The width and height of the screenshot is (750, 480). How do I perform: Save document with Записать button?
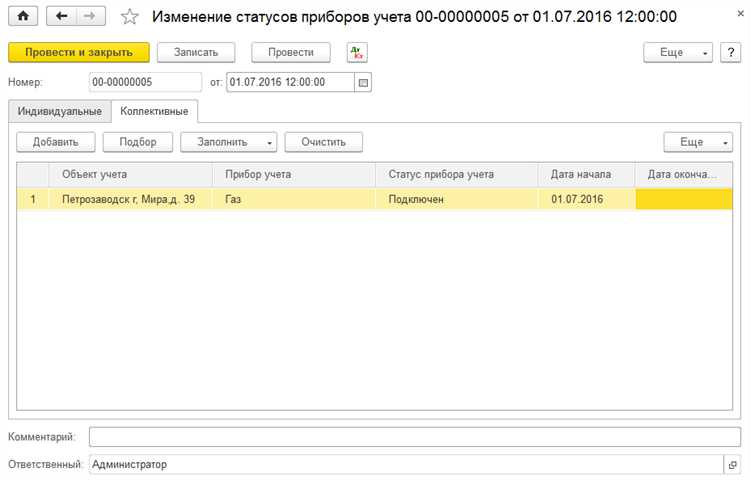point(196,53)
